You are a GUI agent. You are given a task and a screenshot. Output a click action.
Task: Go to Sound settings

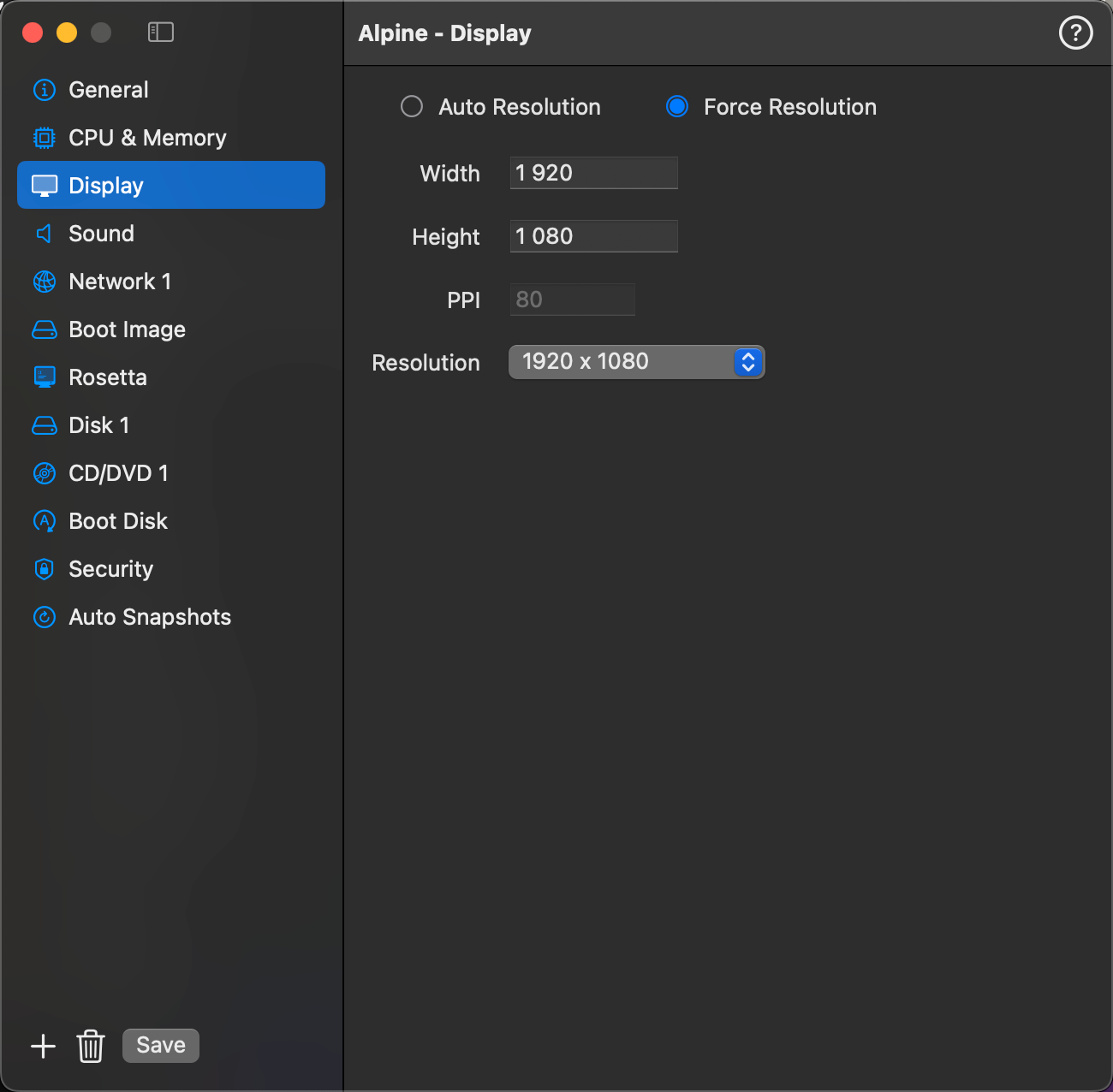pos(101,234)
